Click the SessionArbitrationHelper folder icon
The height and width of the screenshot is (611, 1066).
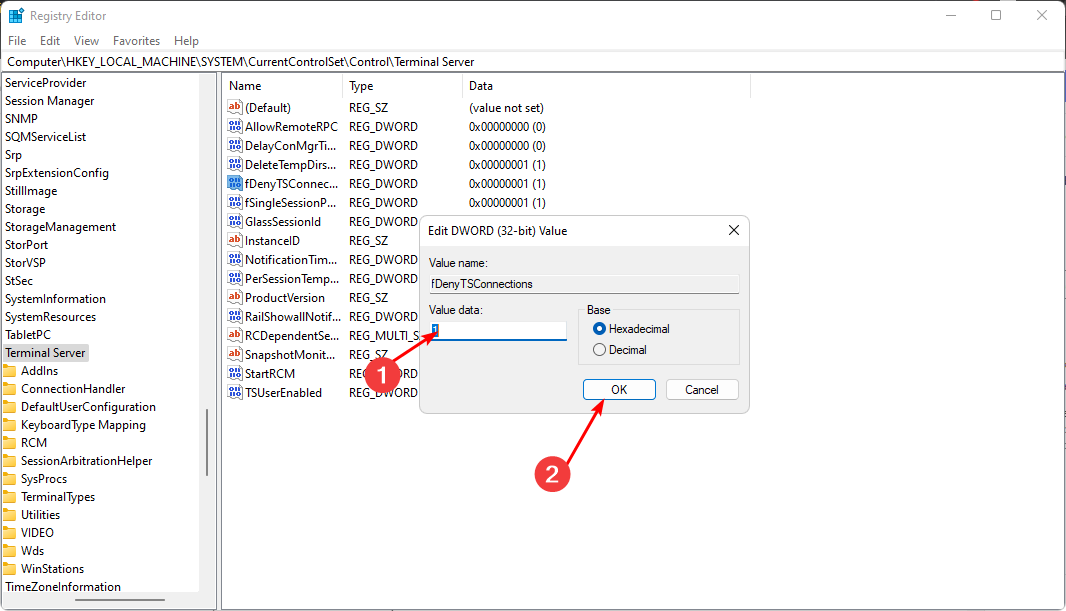9,461
